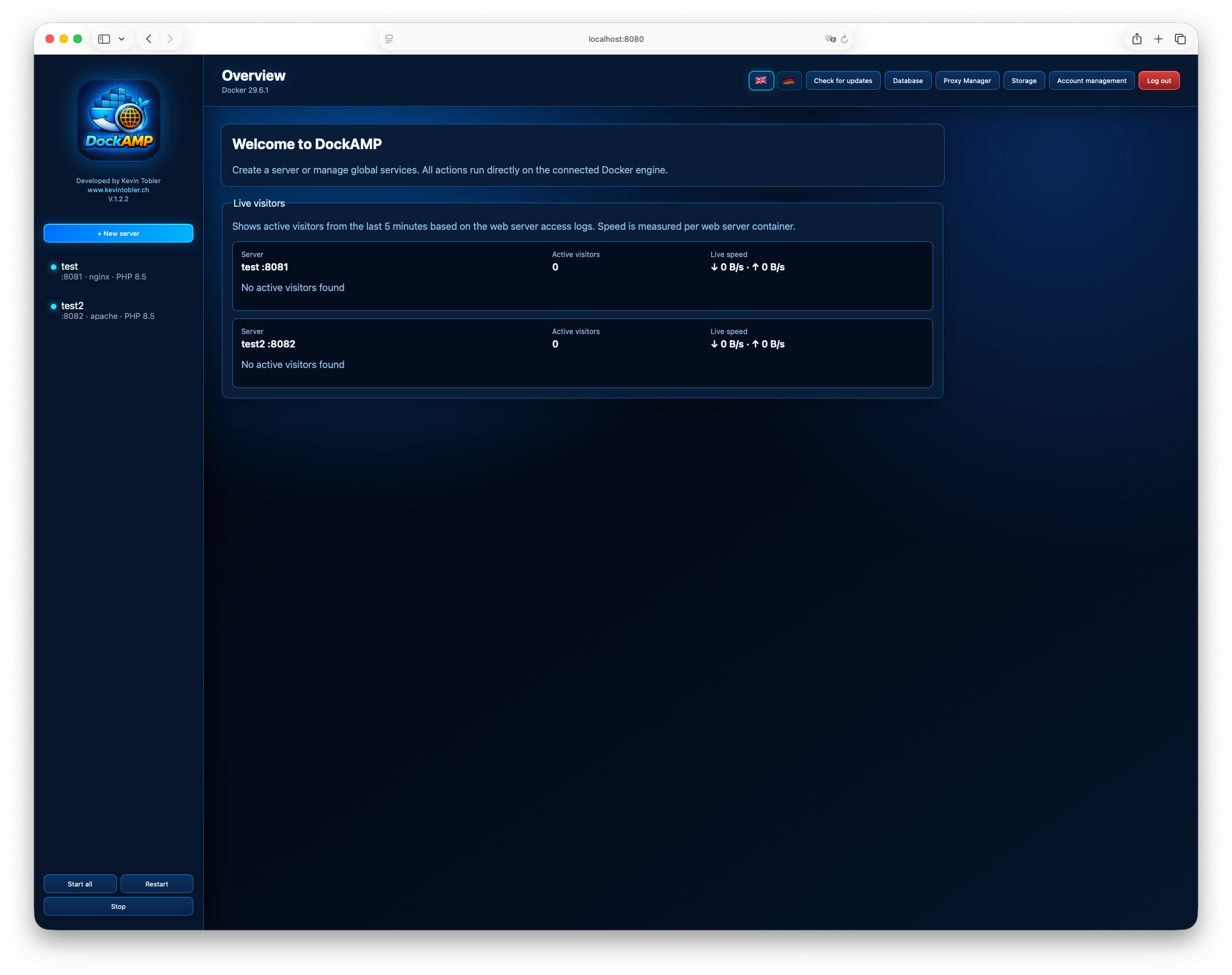Click the 'test2 :8082' server name

[268, 344]
